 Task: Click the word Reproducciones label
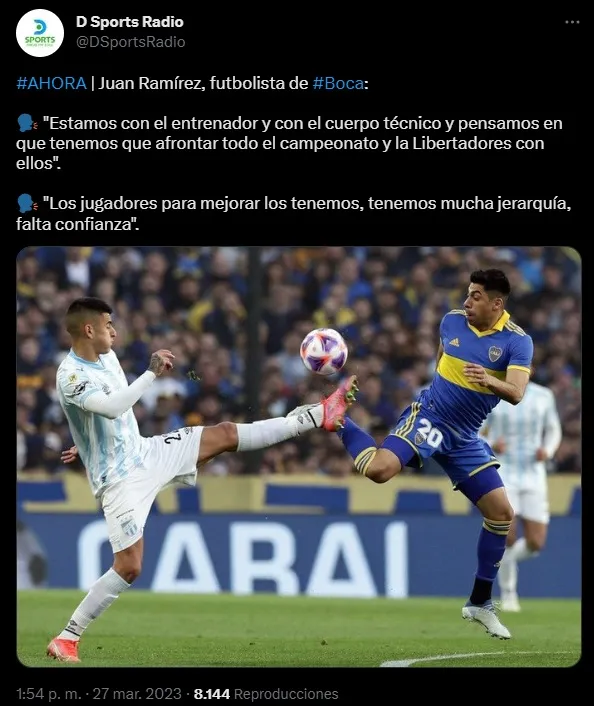286,694
